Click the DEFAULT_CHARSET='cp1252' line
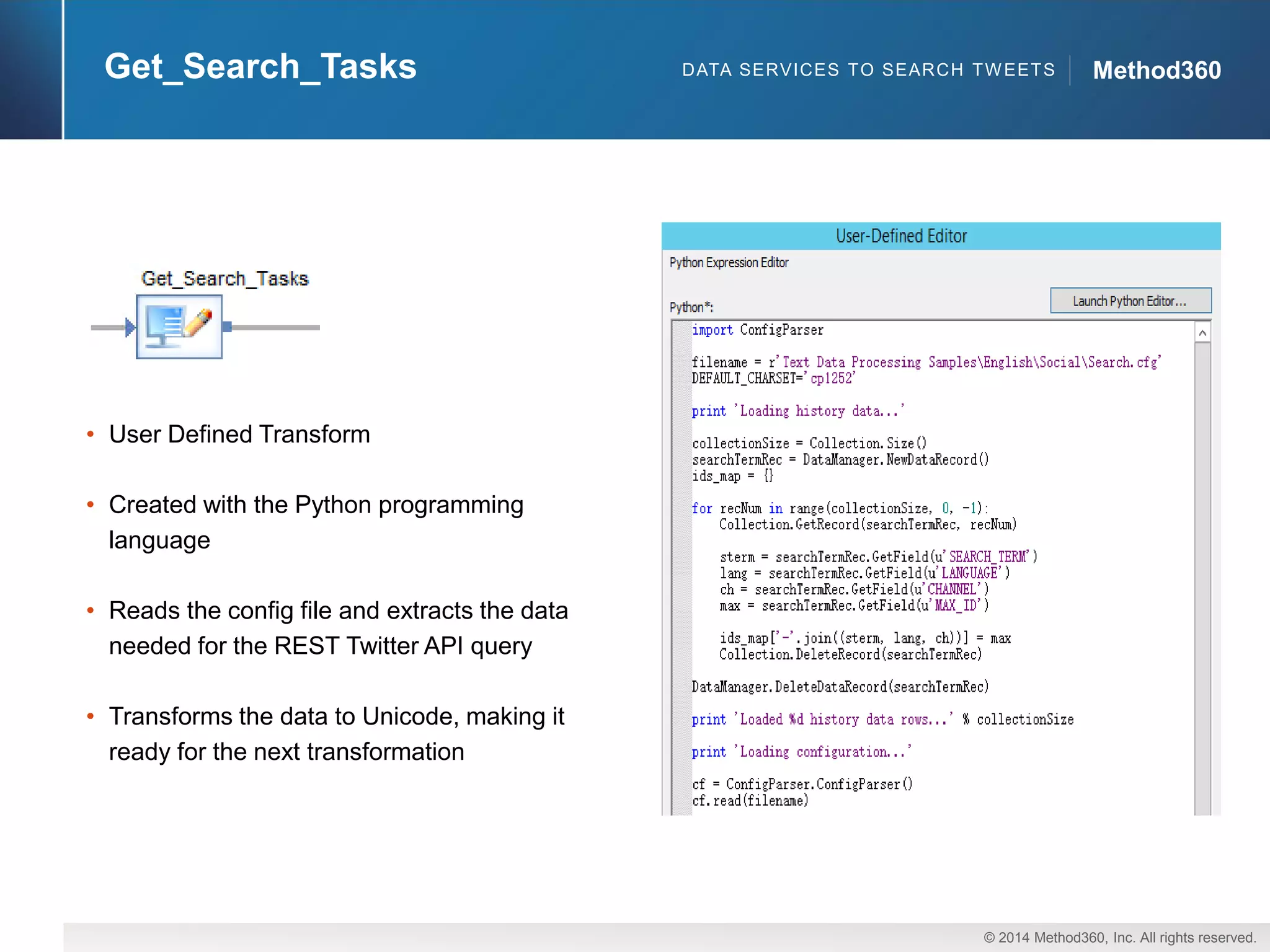1270x952 pixels. 773,379
